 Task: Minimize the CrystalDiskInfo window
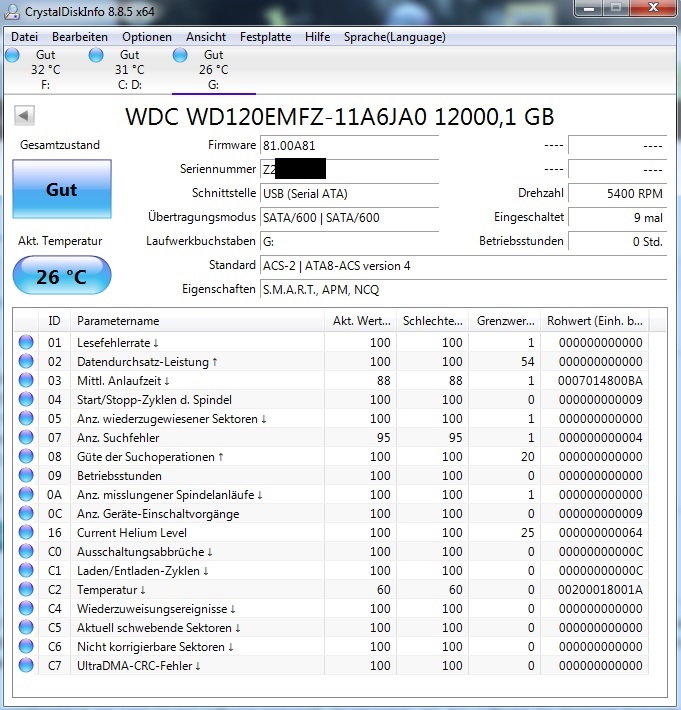pyautogui.click(x=589, y=8)
